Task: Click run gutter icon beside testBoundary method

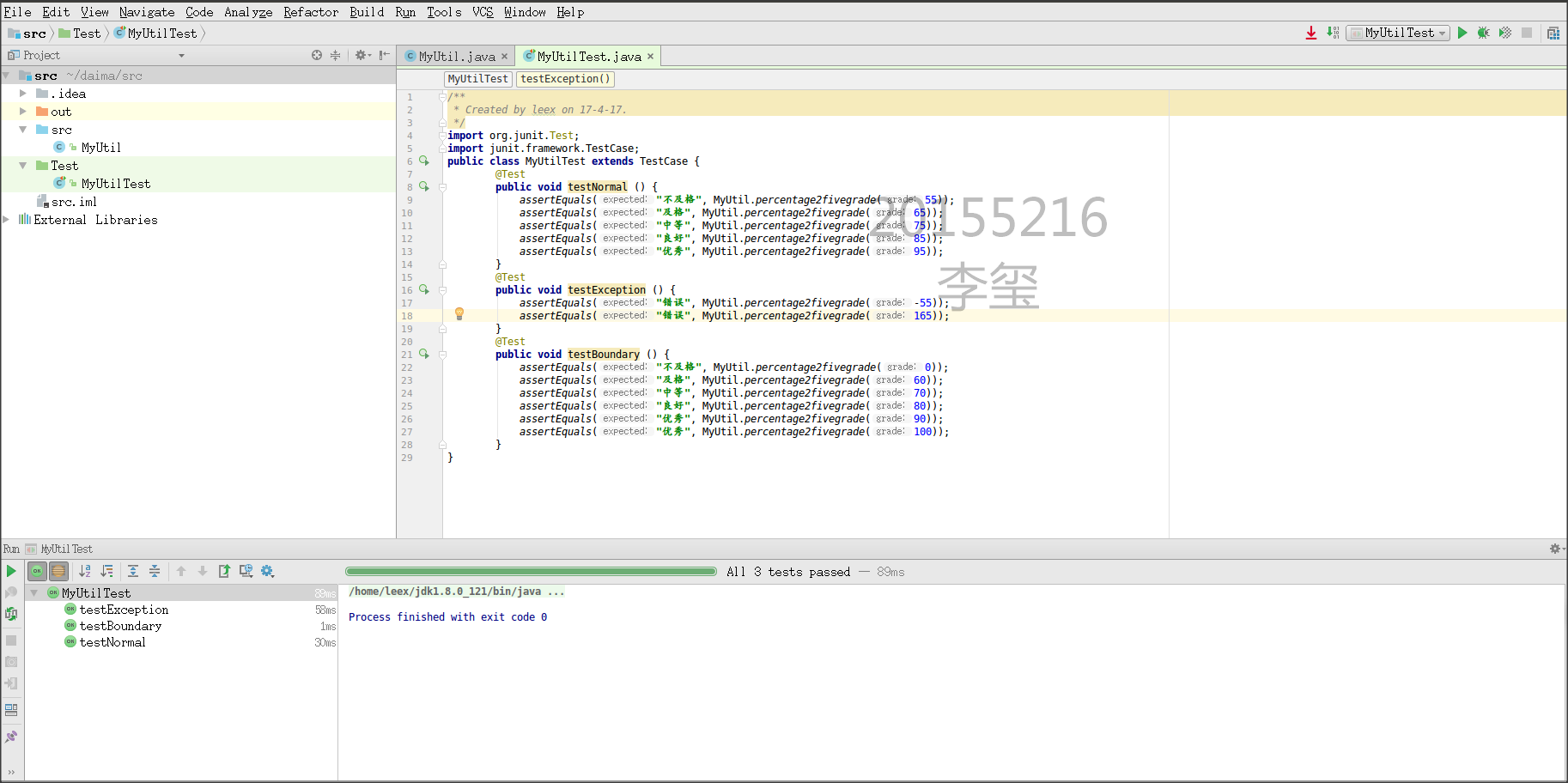Action: pos(423,354)
